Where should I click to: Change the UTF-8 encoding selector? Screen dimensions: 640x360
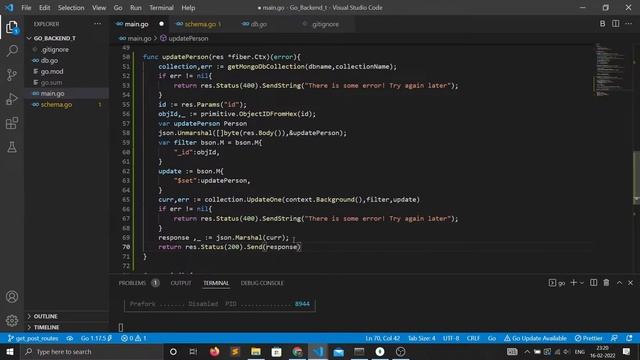pos(451,338)
